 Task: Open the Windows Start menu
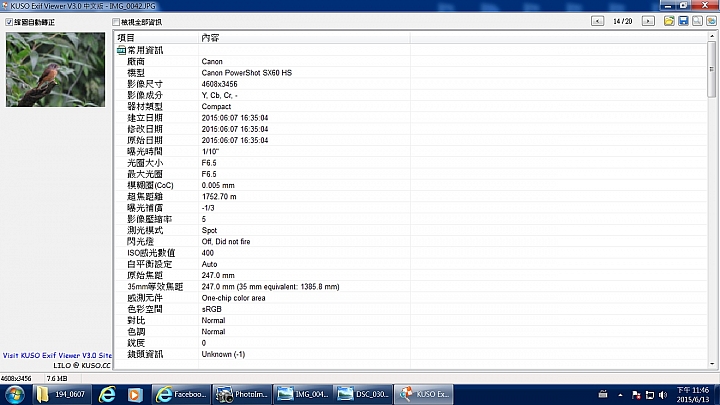(x=15, y=394)
